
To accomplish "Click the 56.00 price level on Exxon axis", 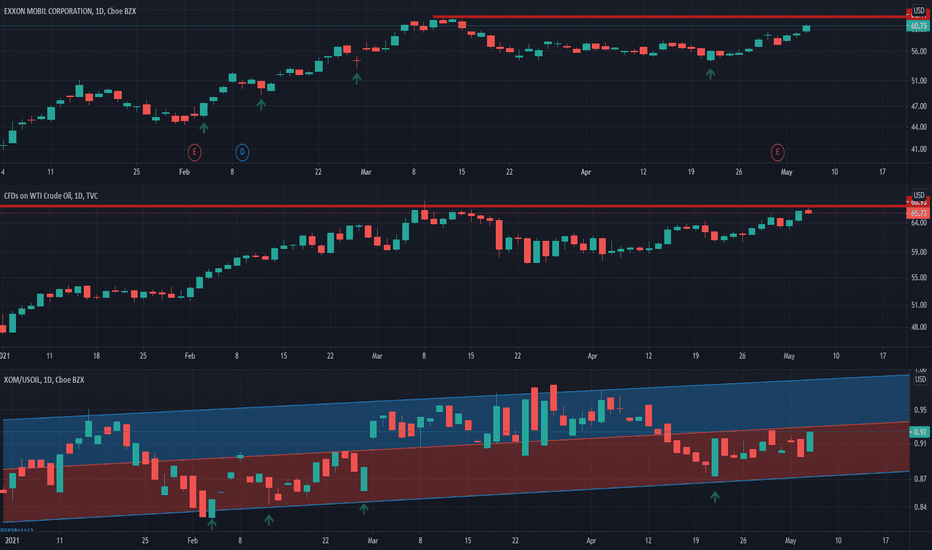I will coord(919,52).
